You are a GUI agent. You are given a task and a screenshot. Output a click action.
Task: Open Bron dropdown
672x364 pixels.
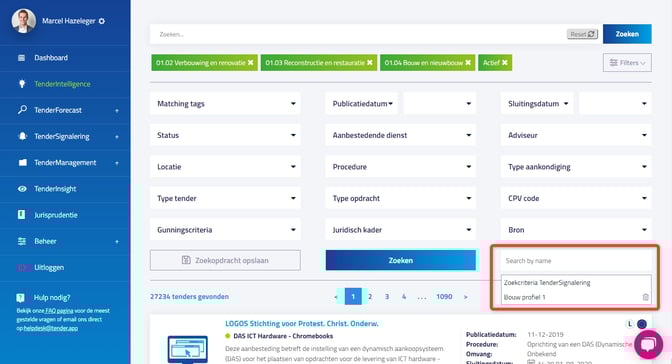click(576, 230)
